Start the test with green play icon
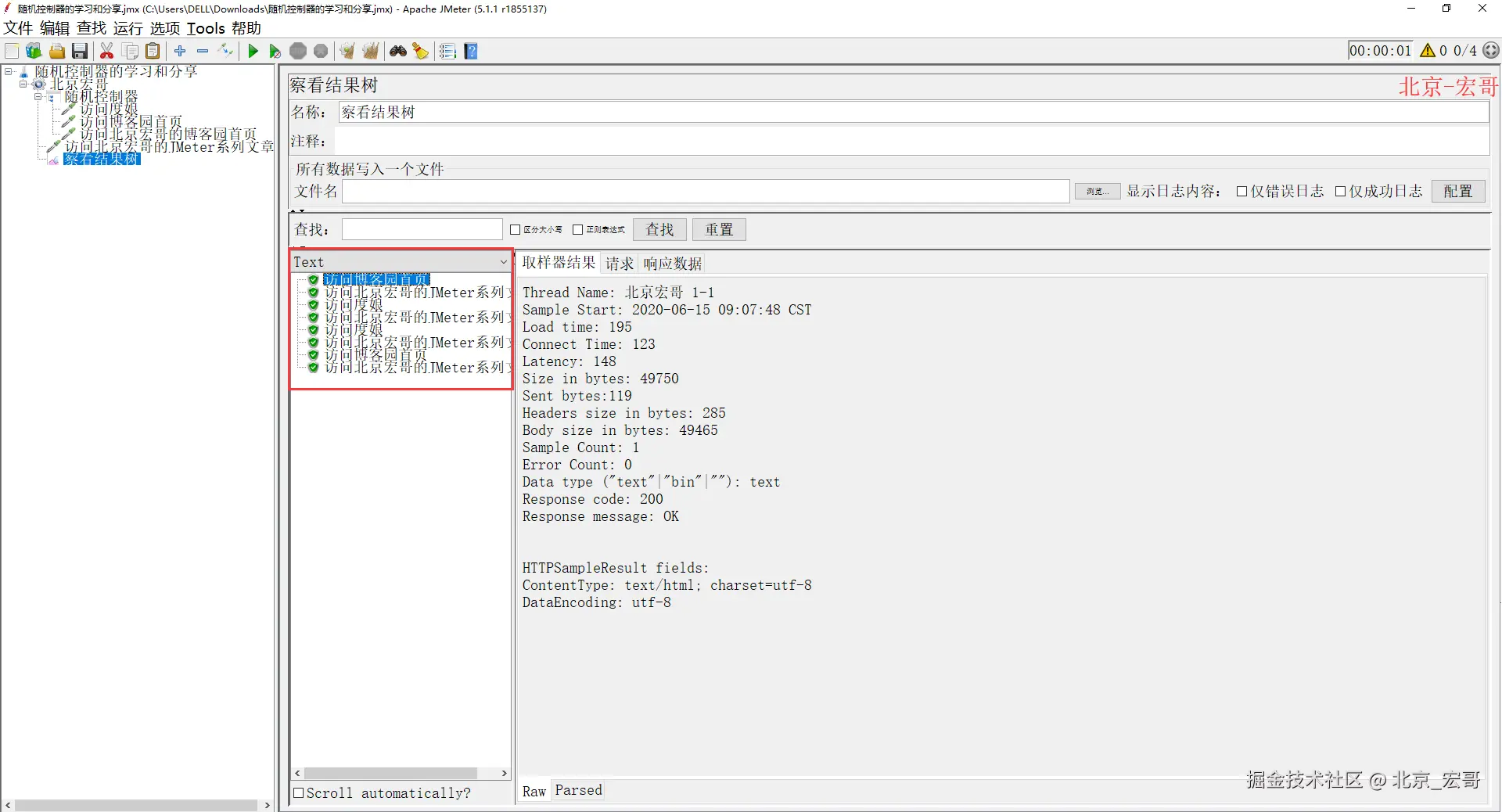Viewport: 1502px width, 812px height. coord(253,51)
